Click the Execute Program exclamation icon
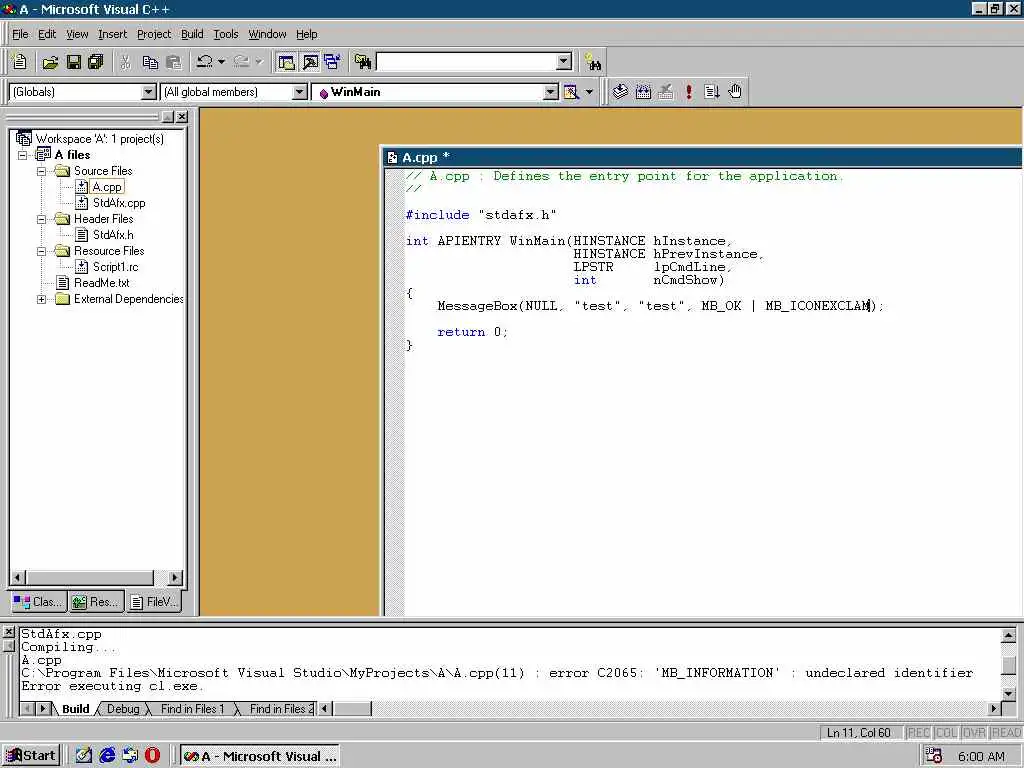The height and width of the screenshot is (768, 1024). tap(688, 91)
